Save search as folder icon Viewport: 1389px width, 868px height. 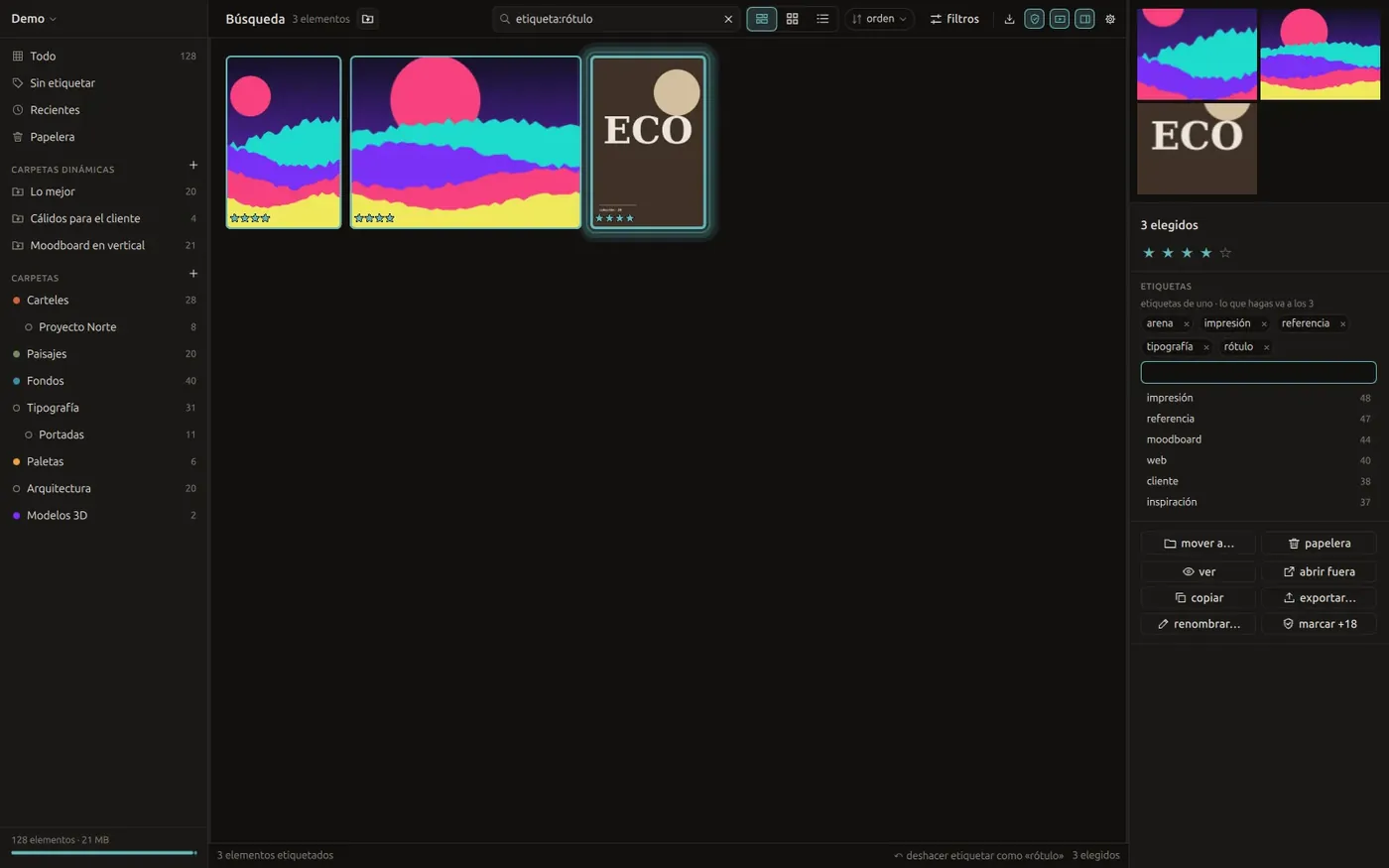pos(368,19)
